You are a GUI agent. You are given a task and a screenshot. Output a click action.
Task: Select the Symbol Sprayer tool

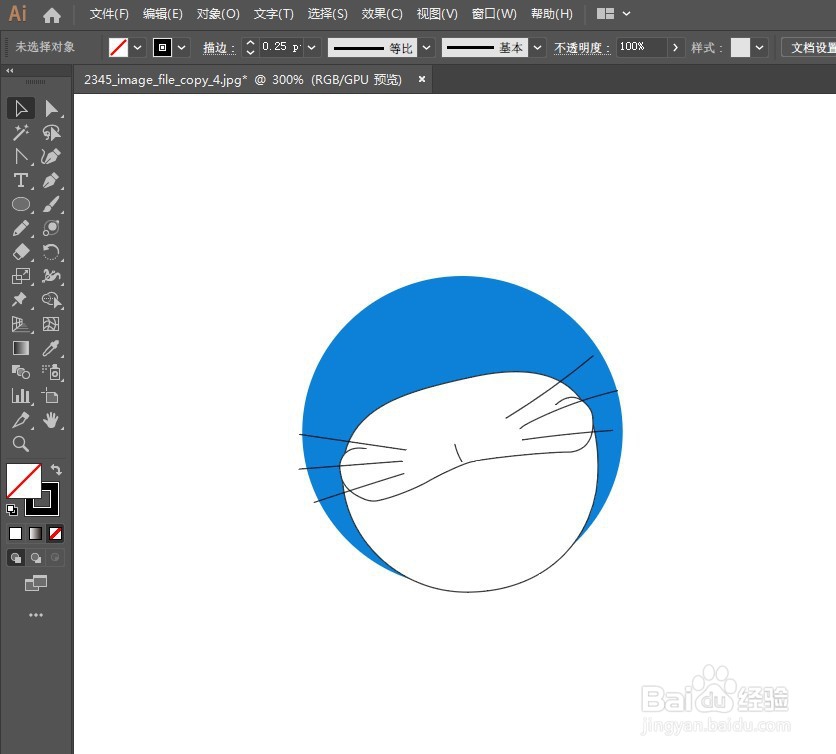coord(51,372)
